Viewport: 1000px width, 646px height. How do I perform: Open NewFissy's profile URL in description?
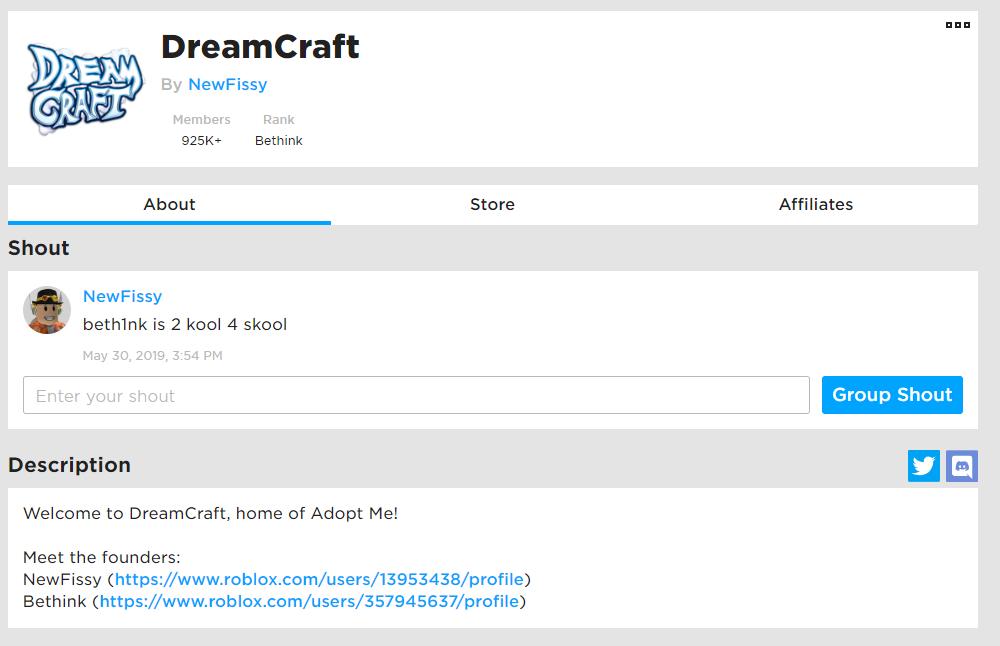[x=319, y=579]
